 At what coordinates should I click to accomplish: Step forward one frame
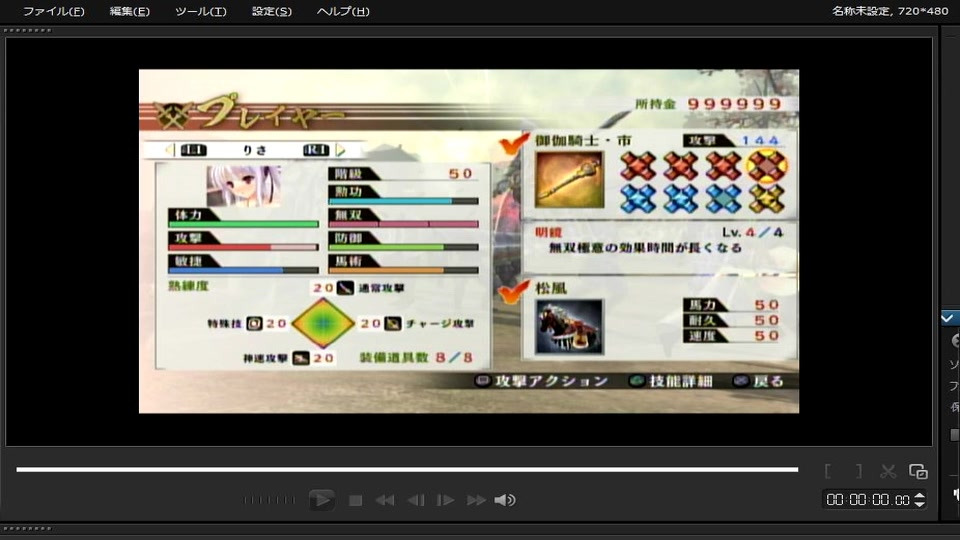pyautogui.click(x=445, y=501)
